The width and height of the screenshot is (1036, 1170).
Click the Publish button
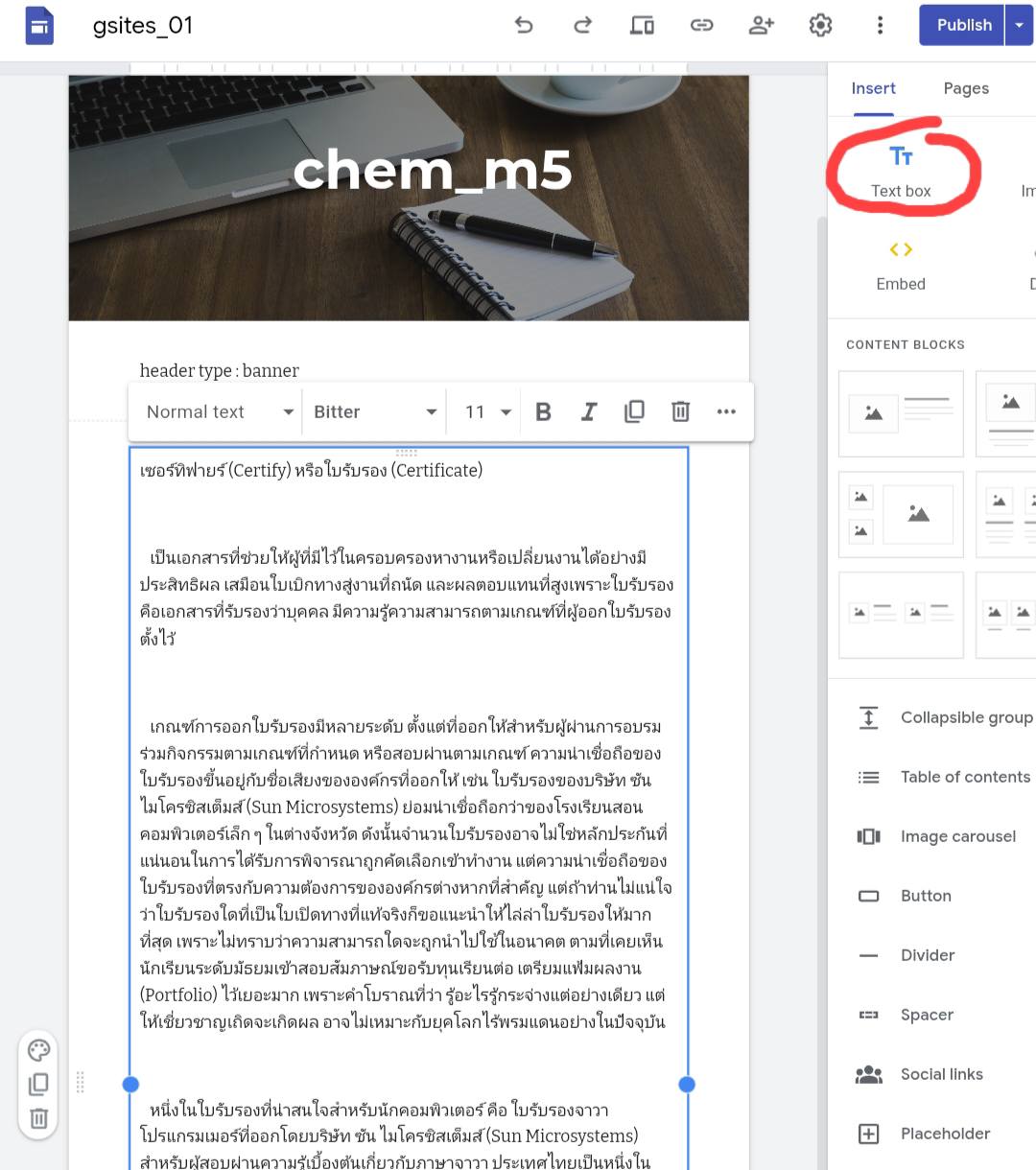[963, 25]
